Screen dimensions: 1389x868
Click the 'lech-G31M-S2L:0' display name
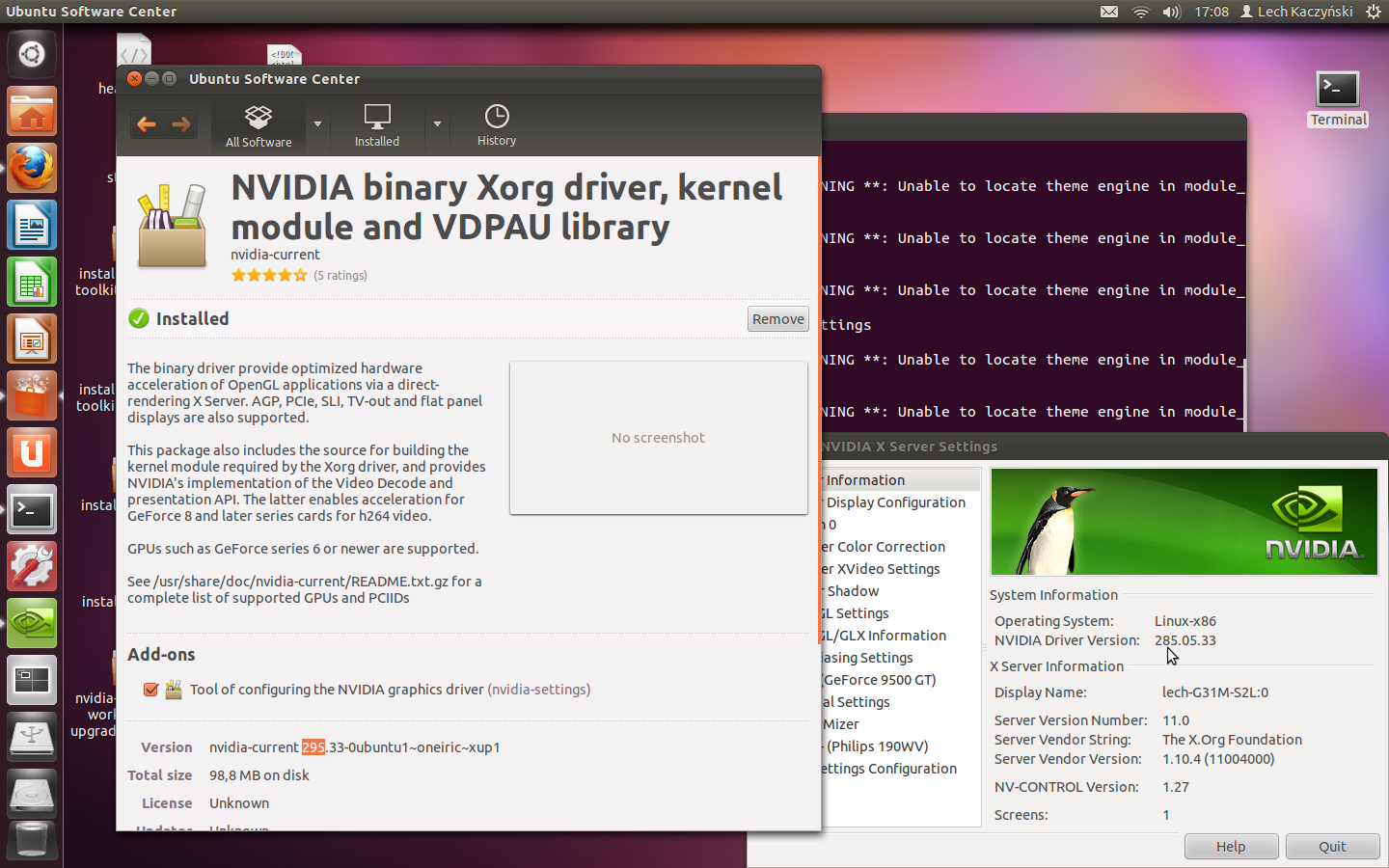(x=1215, y=692)
